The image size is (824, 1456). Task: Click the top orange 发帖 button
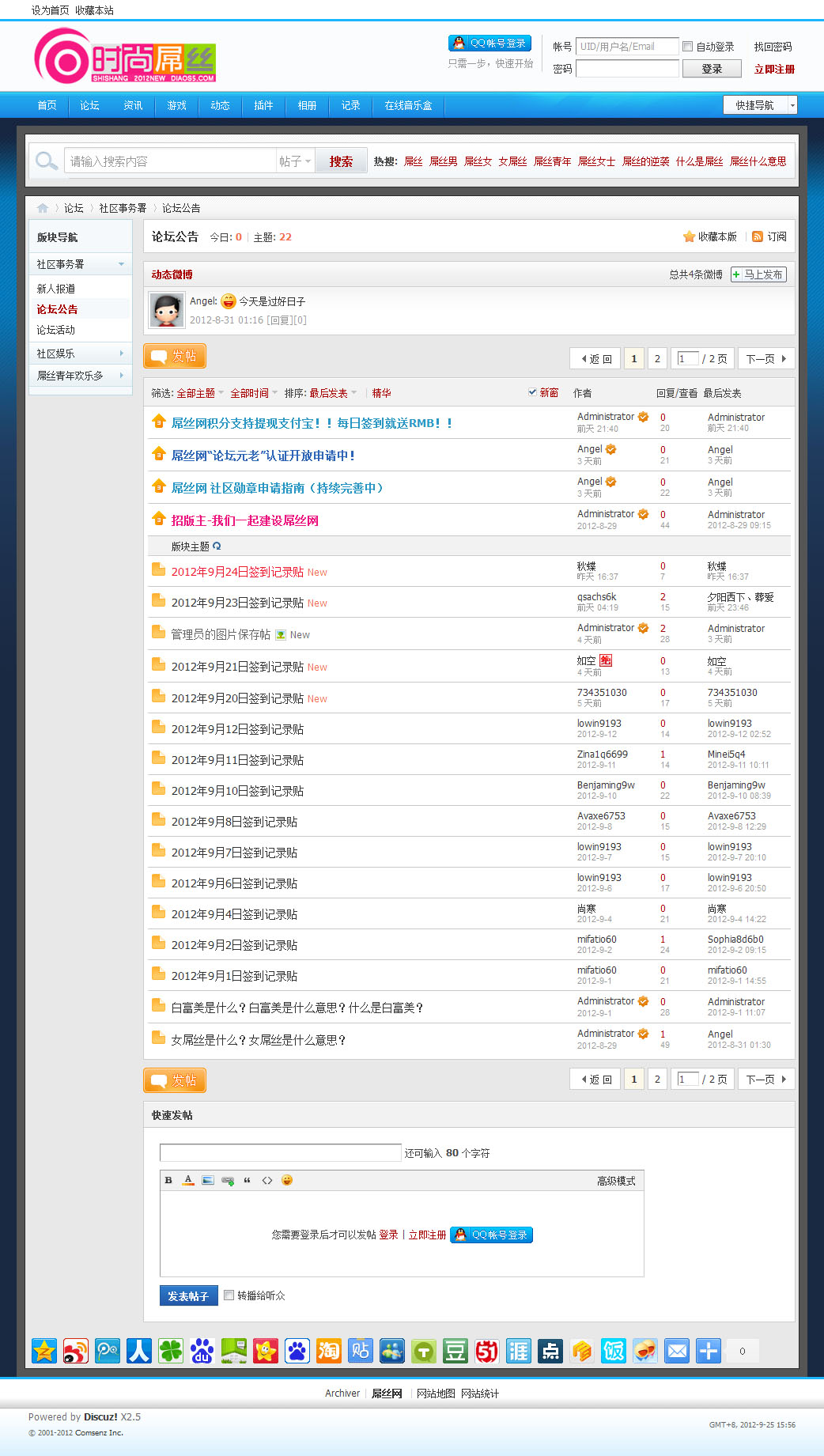point(175,356)
